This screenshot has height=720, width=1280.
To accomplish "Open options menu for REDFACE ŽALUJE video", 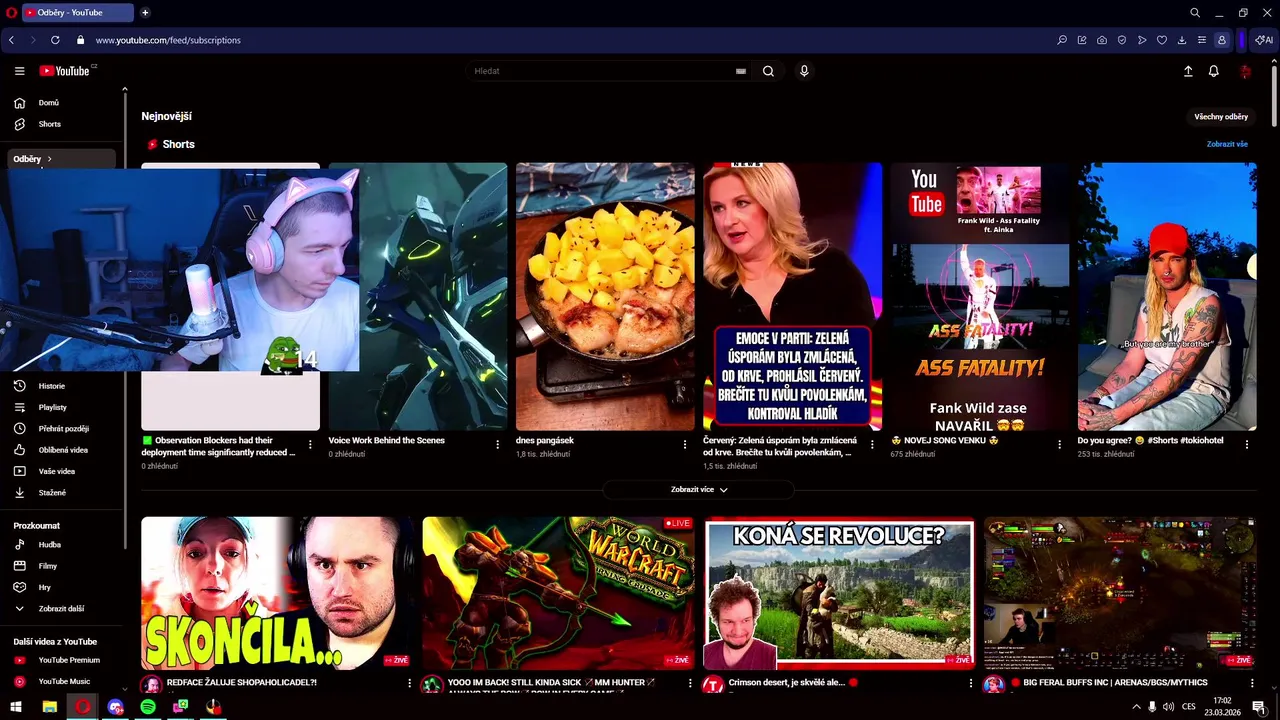I will [409, 684].
